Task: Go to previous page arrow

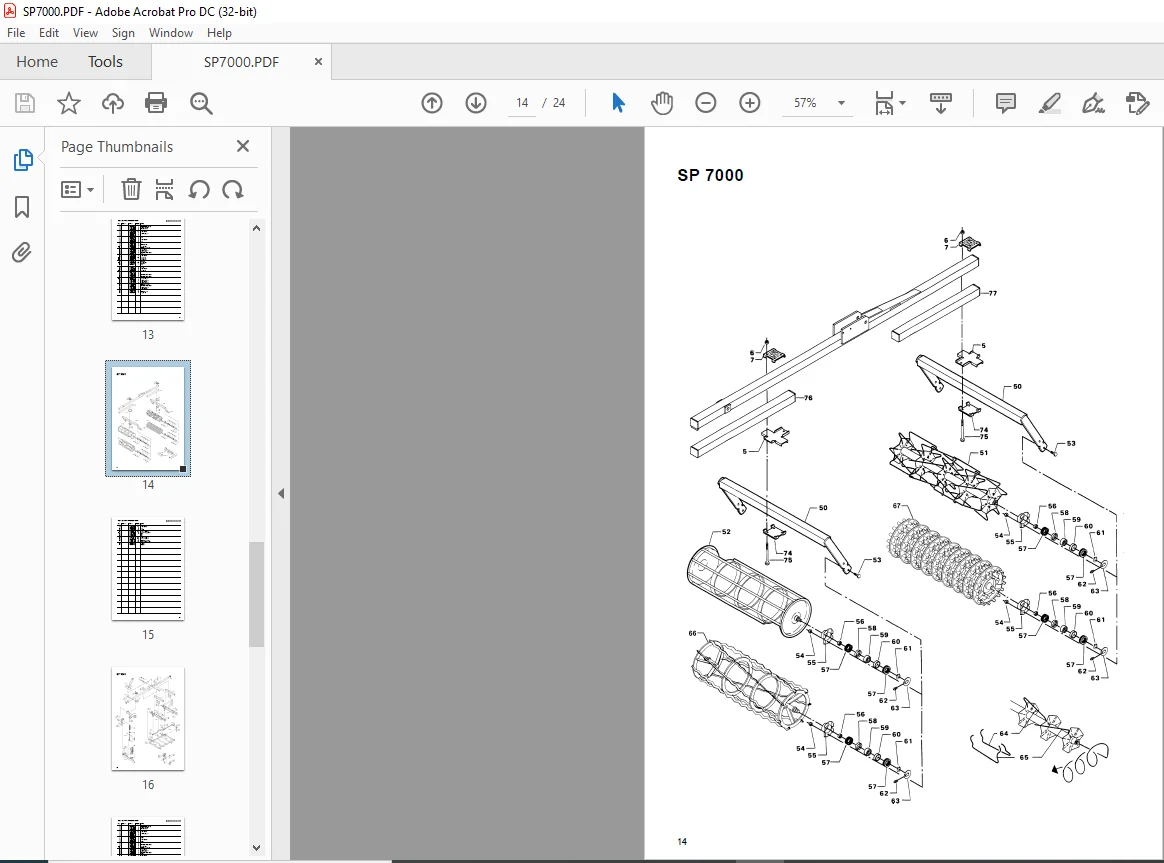Action: pyautogui.click(x=432, y=103)
